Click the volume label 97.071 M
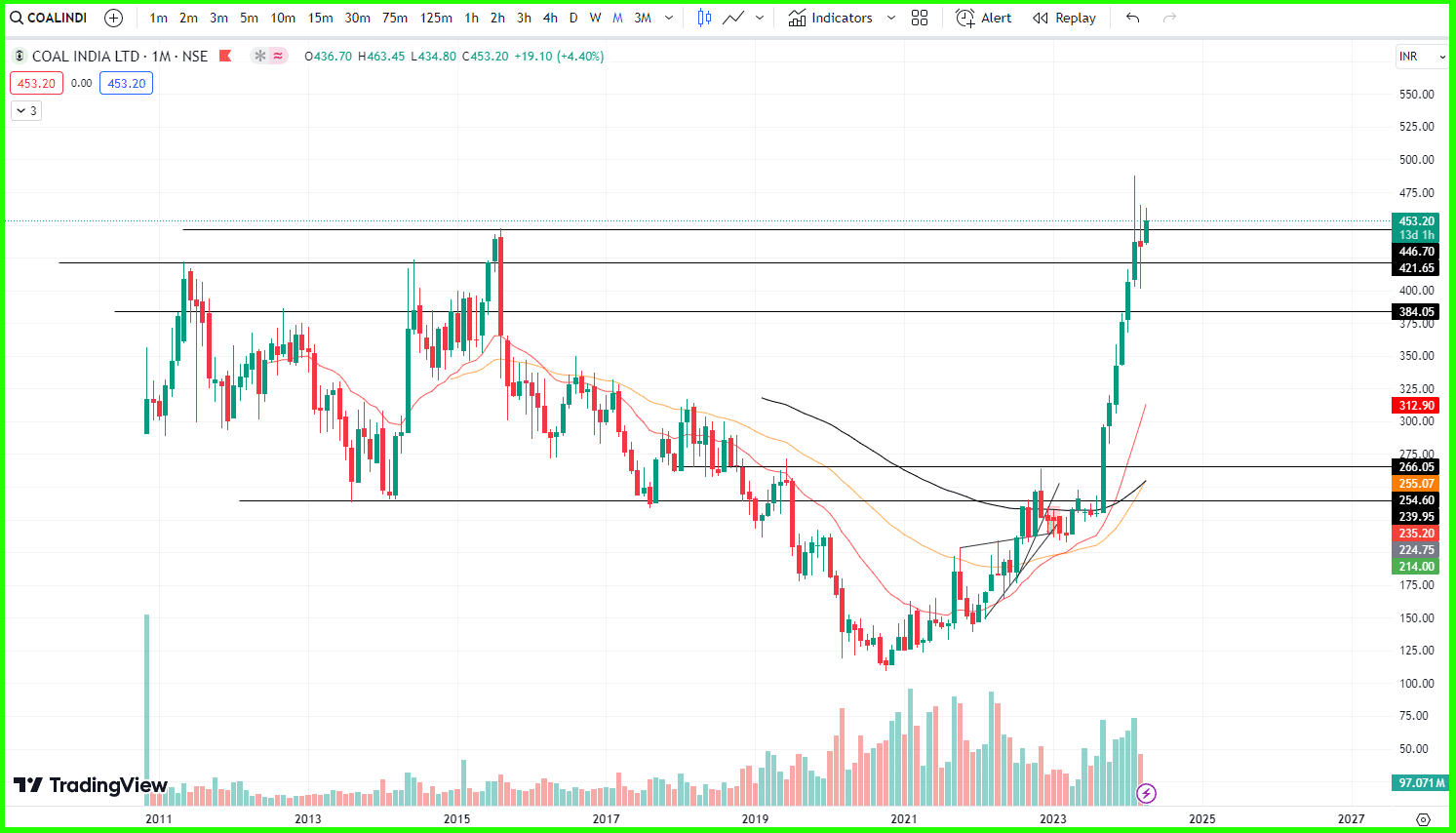Viewport: 1456px width, 833px height. tap(1420, 783)
